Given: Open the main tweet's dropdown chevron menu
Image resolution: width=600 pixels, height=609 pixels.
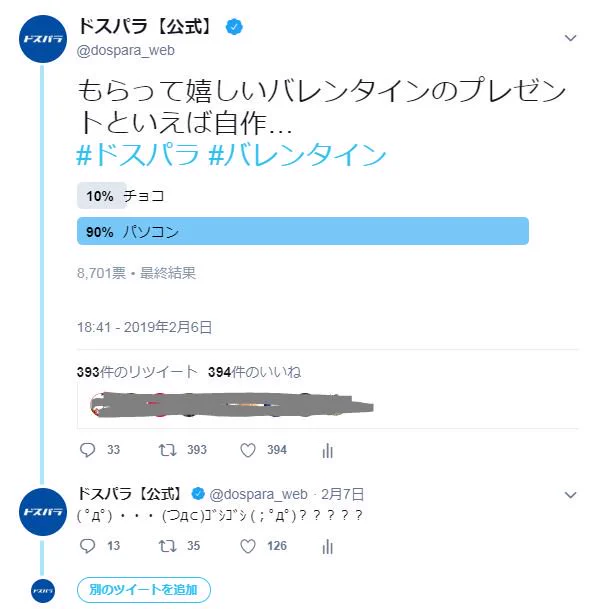Looking at the screenshot, I should coord(570,38).
